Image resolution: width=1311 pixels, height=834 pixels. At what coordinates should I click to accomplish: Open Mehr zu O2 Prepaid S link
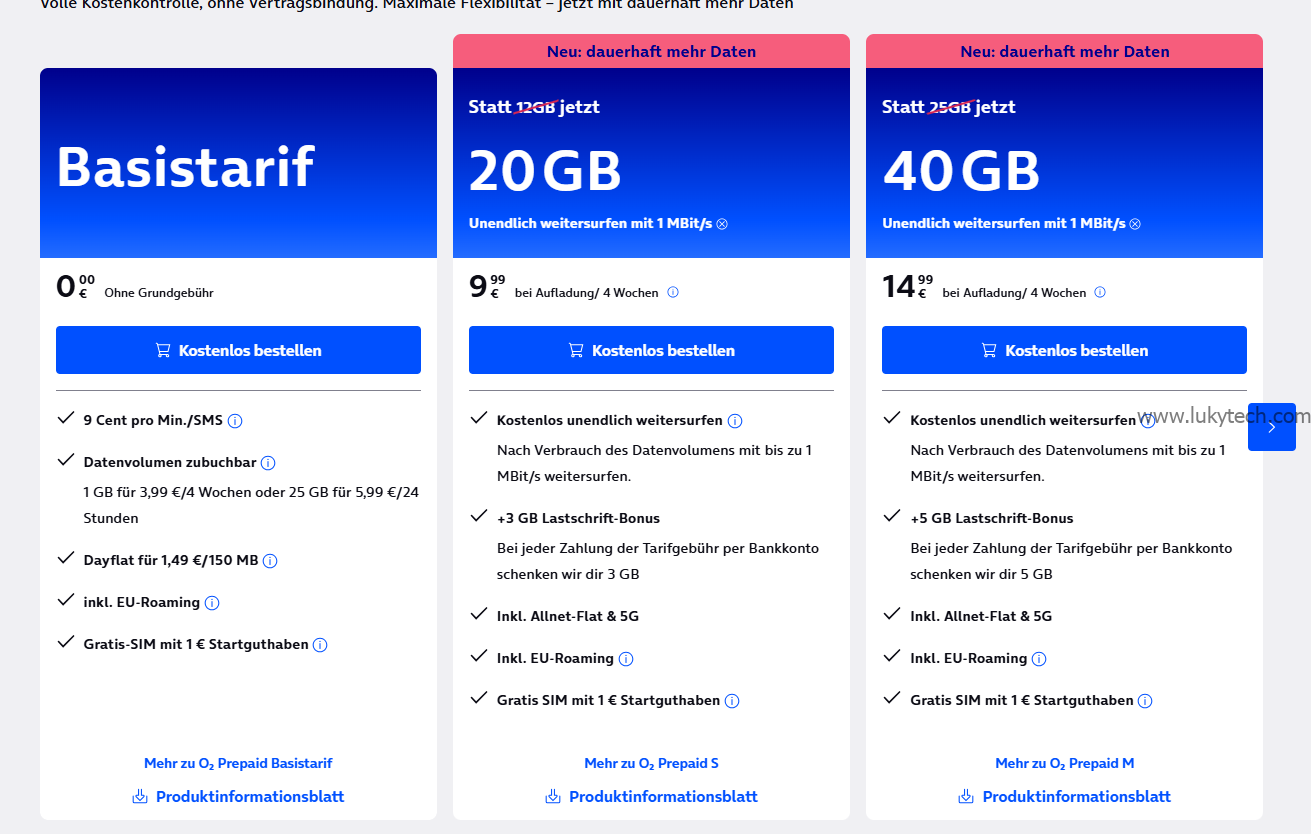pos(651,763)
